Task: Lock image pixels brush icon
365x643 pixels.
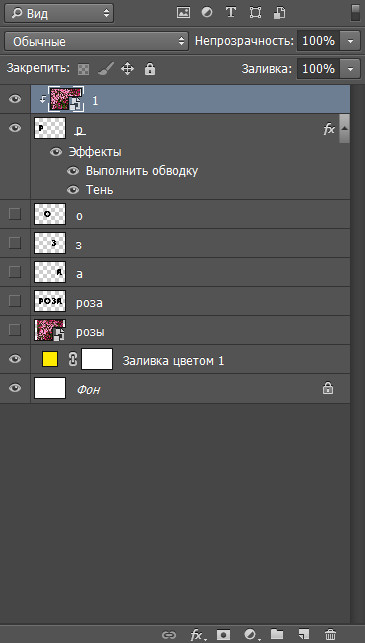Action: 106,69
